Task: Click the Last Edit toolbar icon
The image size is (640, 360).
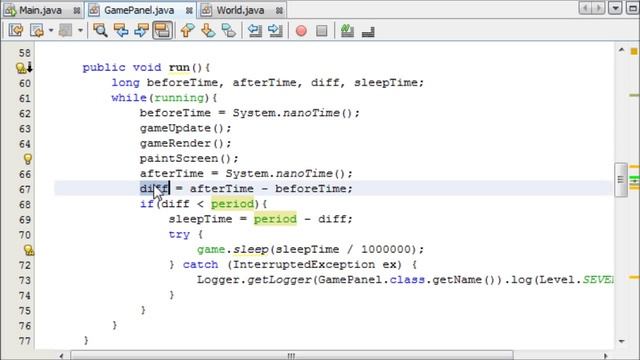Action: [x=16, y=31]
